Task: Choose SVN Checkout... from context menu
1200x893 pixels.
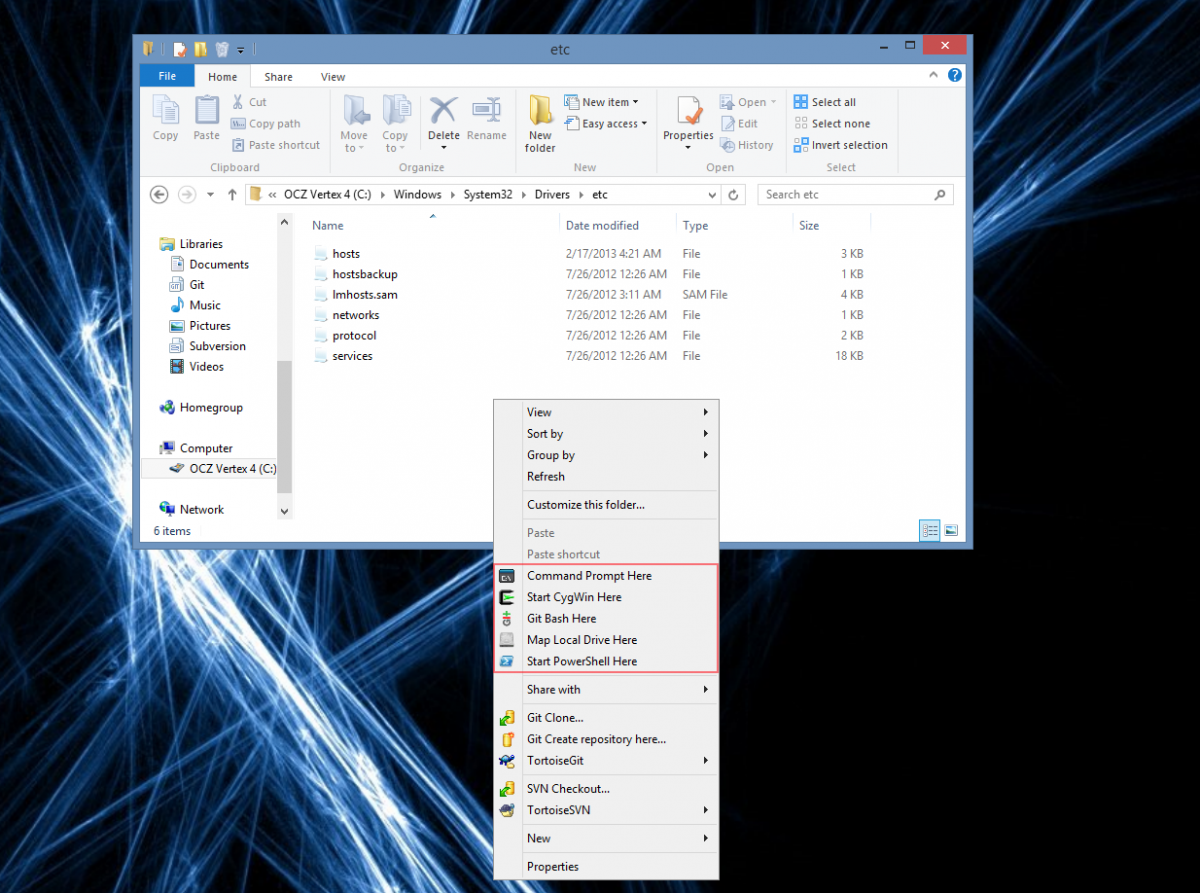Action: pos(606,789)
